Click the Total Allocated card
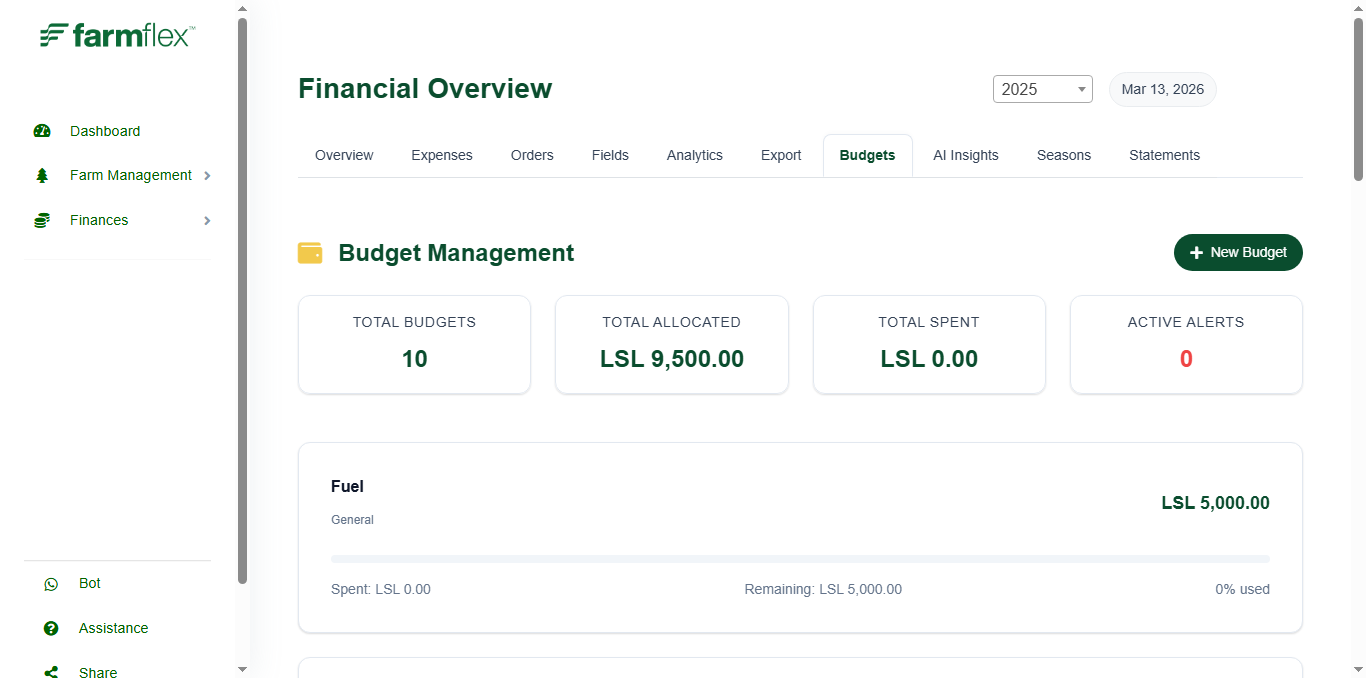Image resolution: width=1366 pixels, height=678 pixels. 672,344
